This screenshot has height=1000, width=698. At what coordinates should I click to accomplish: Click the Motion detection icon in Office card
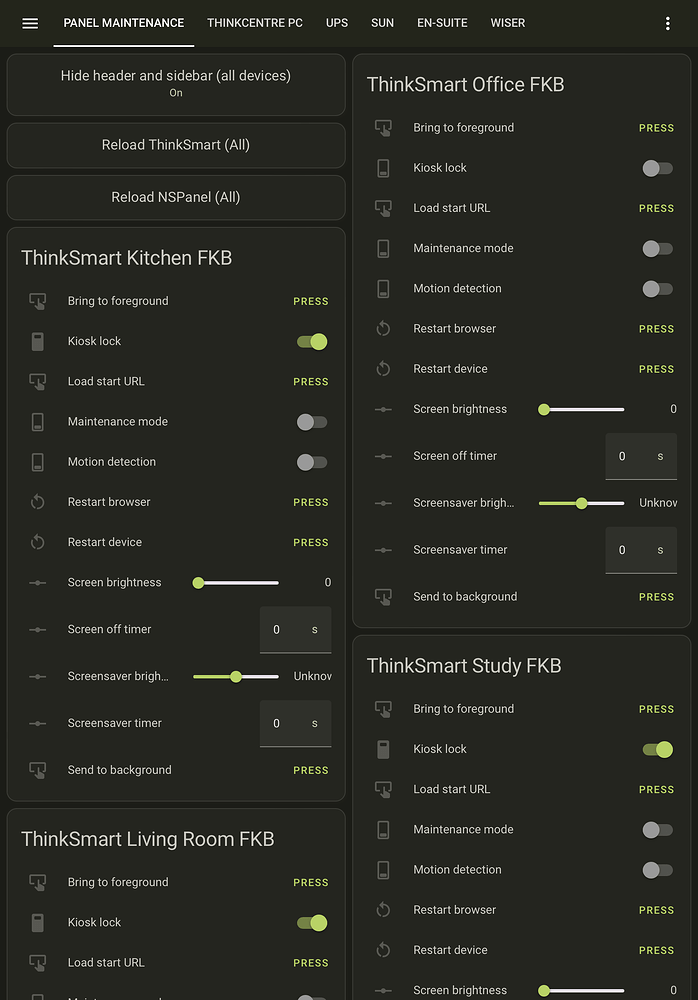[383, 288]
